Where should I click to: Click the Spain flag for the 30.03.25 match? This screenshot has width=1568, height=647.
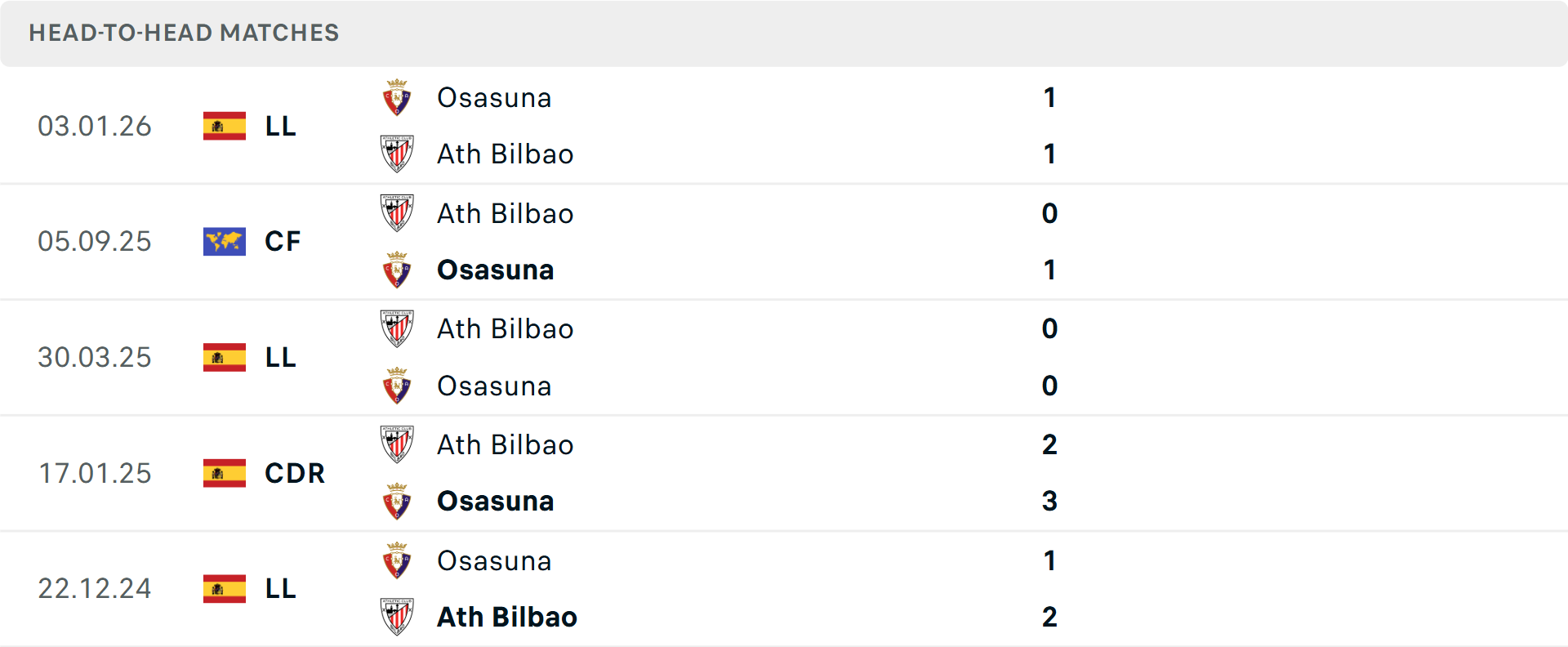(224, 357)
